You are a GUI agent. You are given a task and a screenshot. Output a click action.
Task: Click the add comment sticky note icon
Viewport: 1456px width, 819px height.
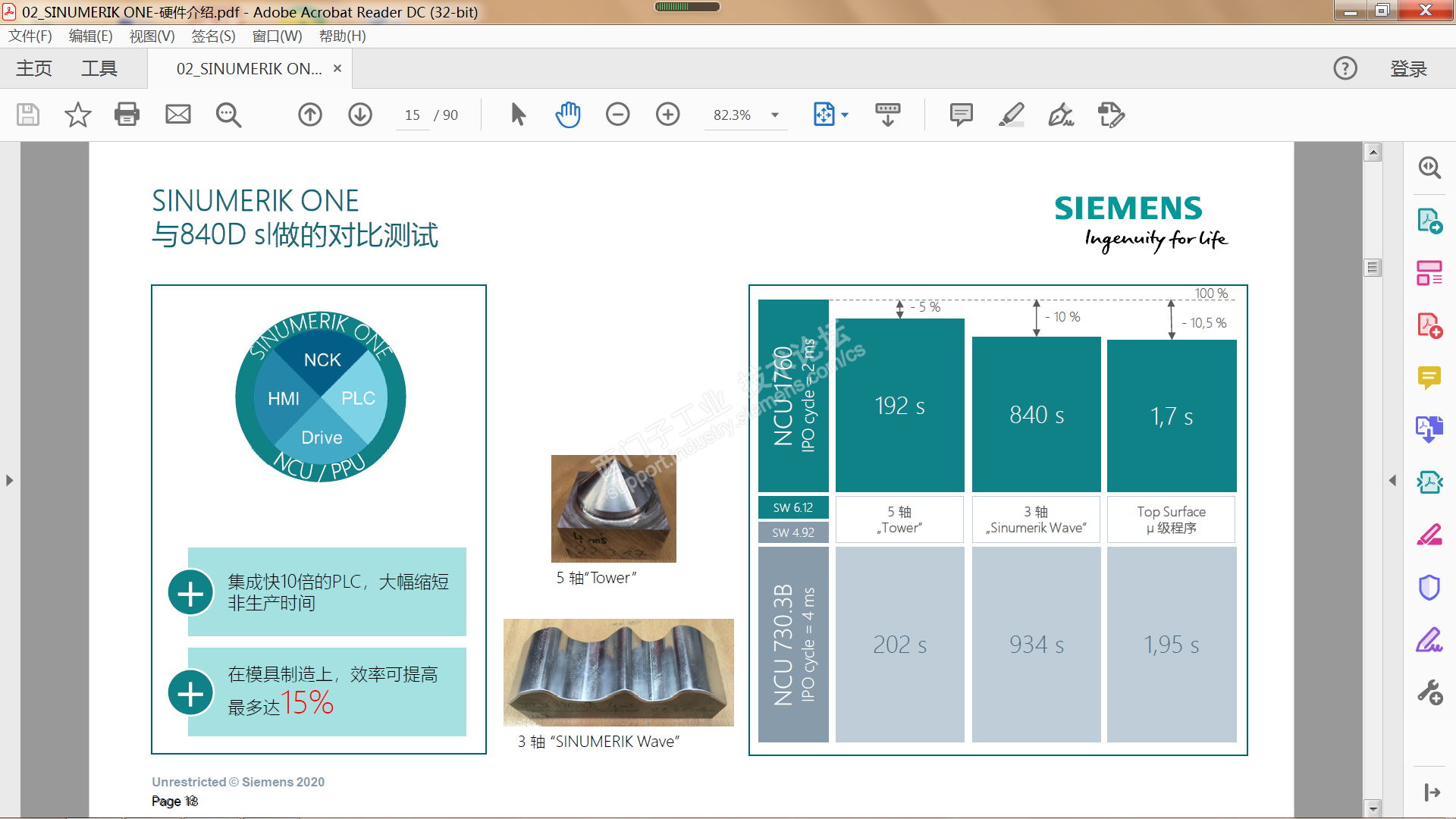pos(961,115)
